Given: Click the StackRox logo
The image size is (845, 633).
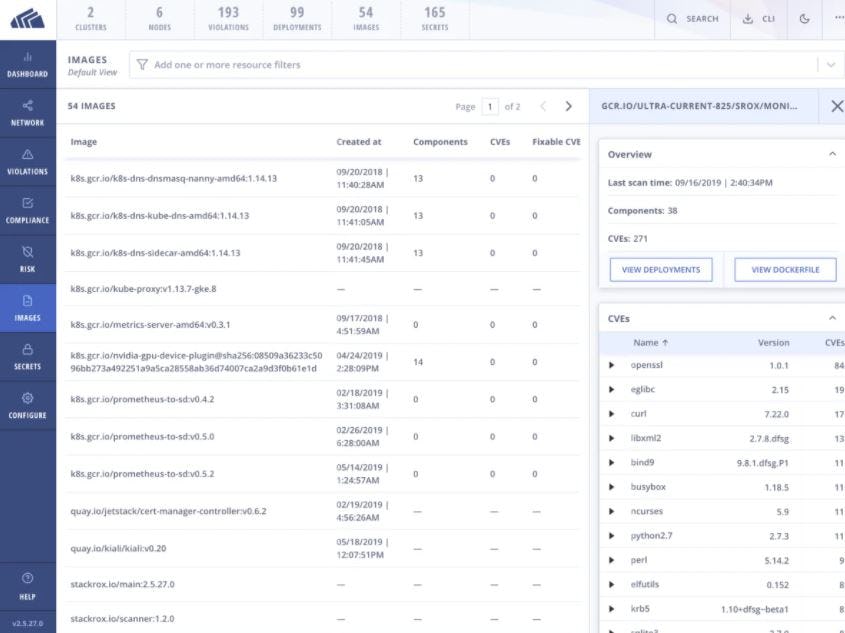Looking at the screenshot, I should 27,18.
